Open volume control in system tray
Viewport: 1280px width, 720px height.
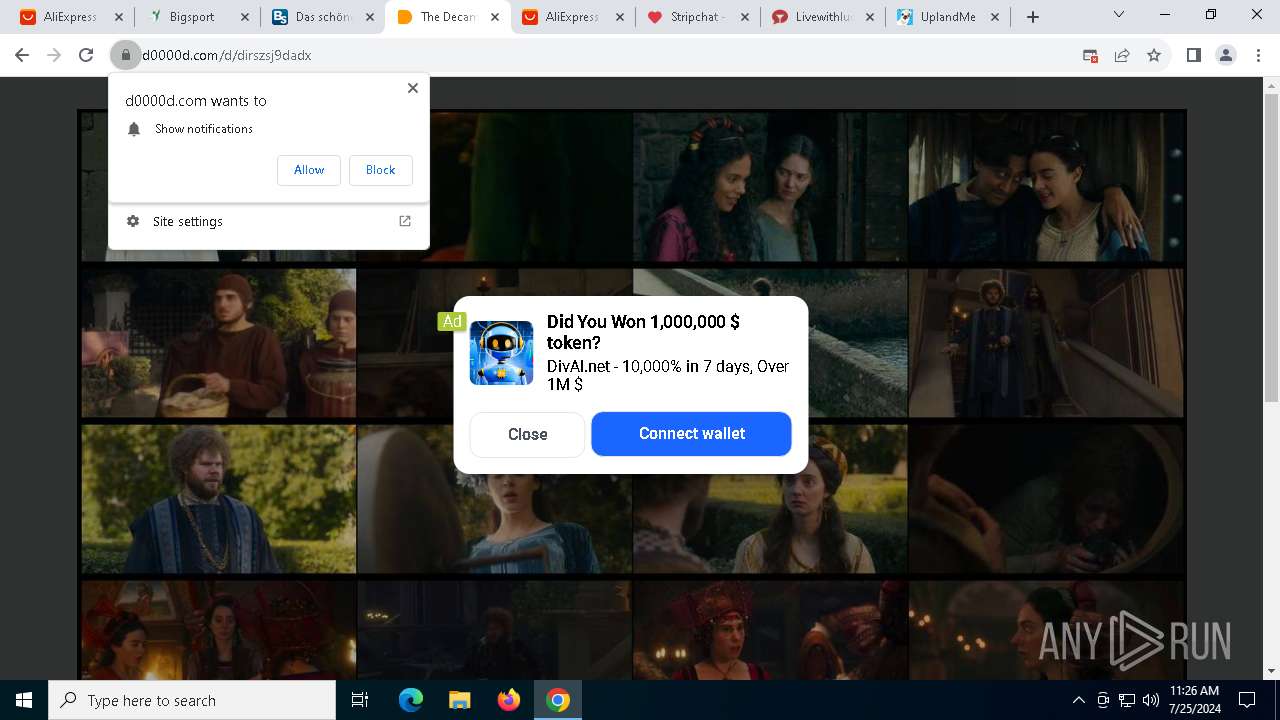(x=1150, y=700)
